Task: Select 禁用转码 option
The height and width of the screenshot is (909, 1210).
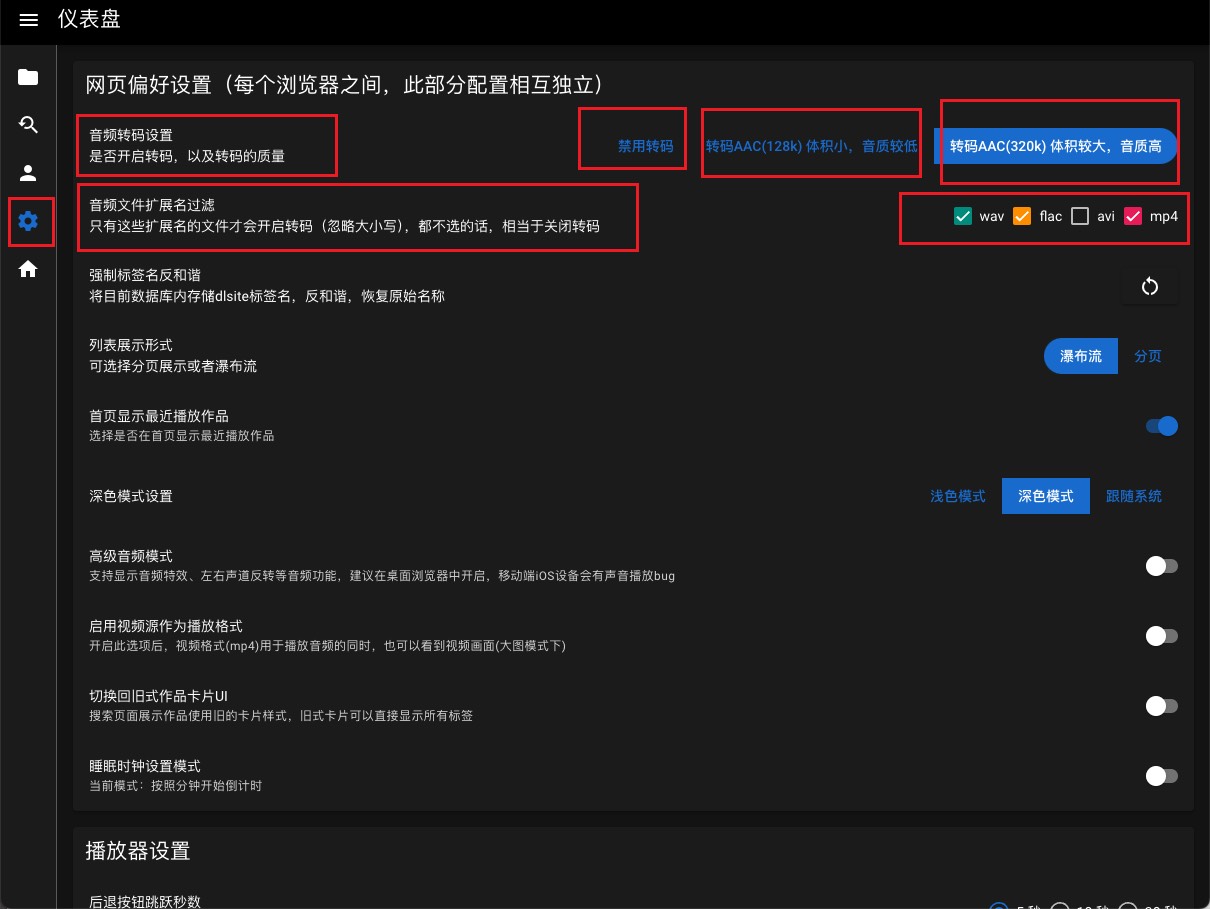Action: click(x=645, y=146)
